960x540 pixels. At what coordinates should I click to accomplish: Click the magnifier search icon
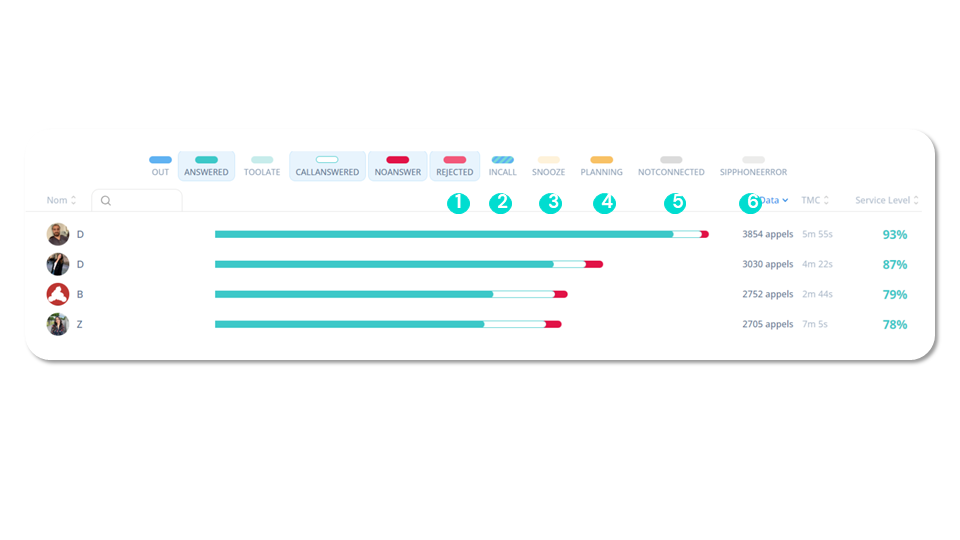coord(106,201)
